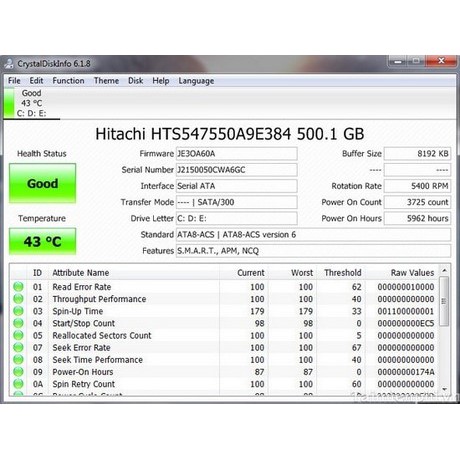This screenshot has height=460, width=460.
Task: Click the Firmware field JE3OA60A
Action: point(237,154)
